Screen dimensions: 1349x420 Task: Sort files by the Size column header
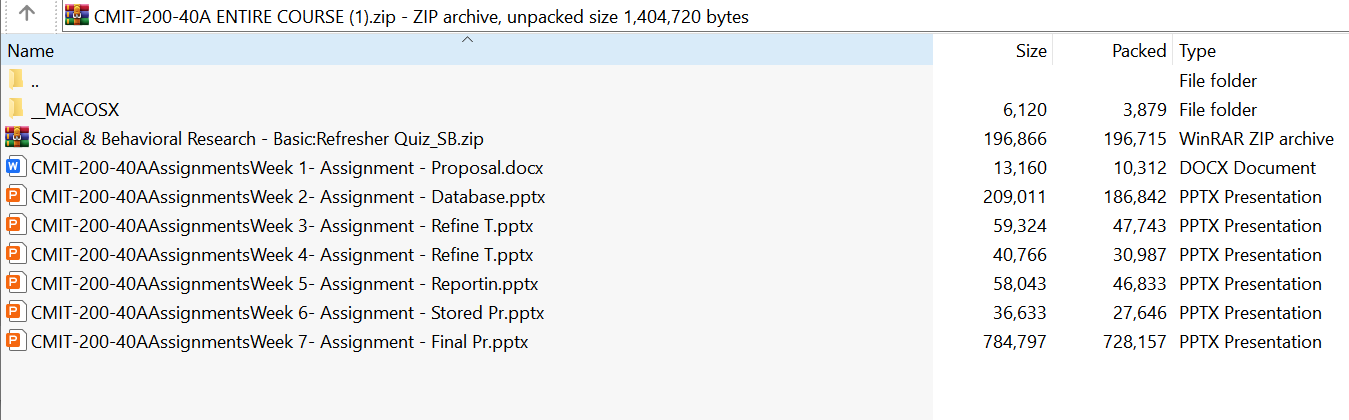pos(1030,51)
